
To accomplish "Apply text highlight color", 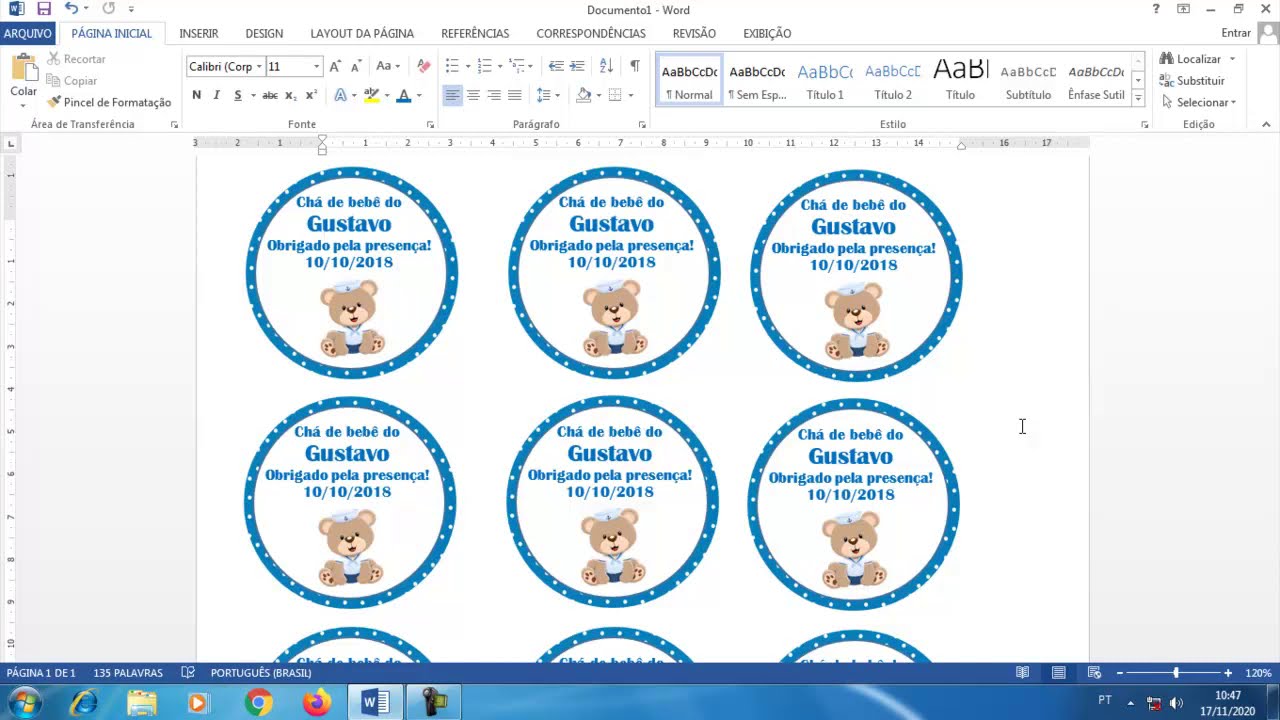I will coord(371,95).
